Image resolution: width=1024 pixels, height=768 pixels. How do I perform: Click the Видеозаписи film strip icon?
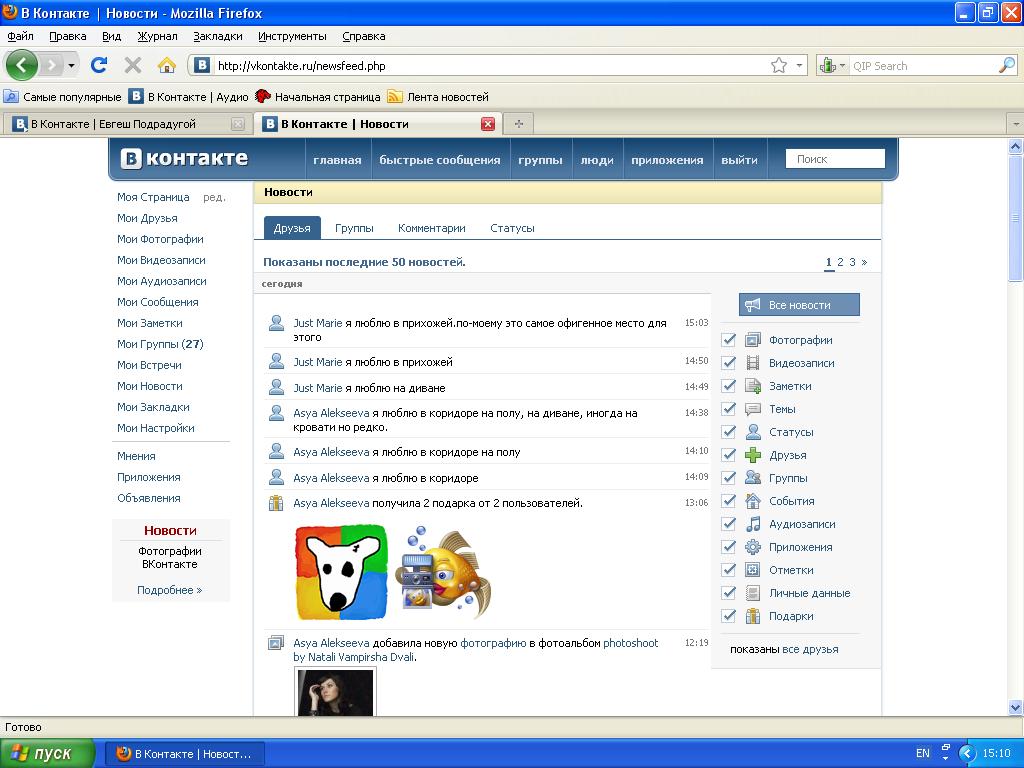[753, 363]
